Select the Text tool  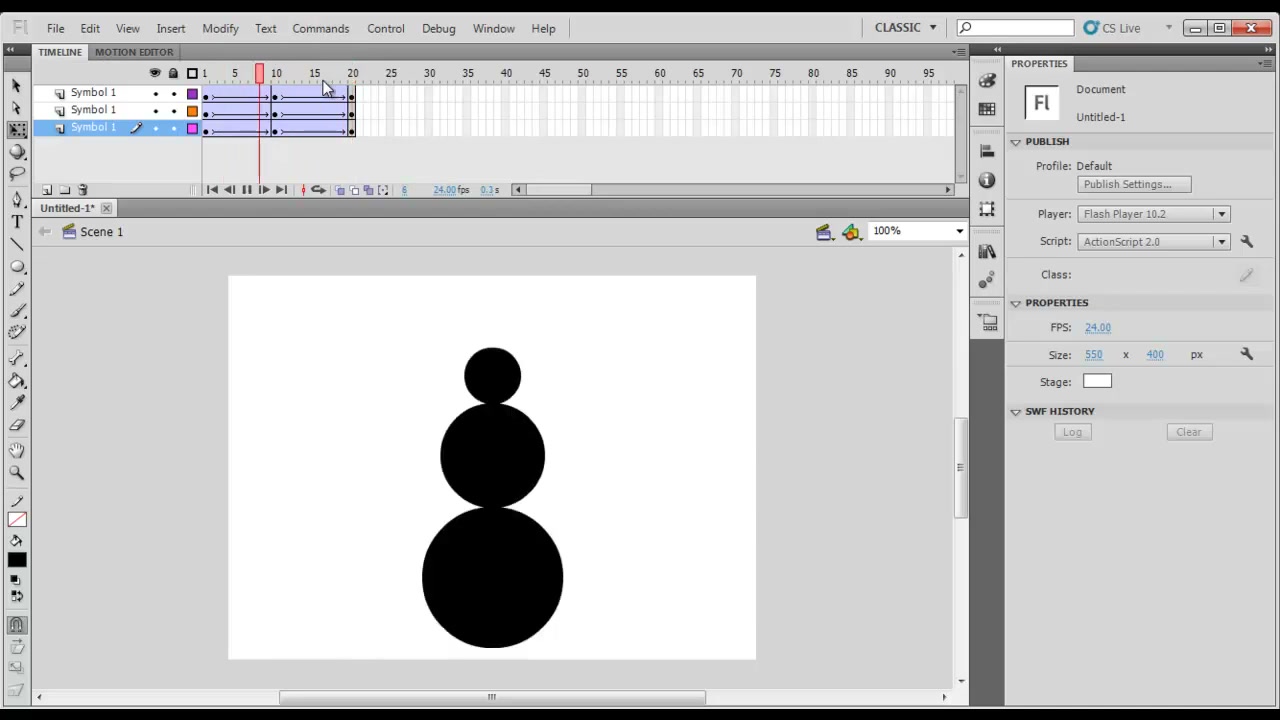(x=17, y=222)
